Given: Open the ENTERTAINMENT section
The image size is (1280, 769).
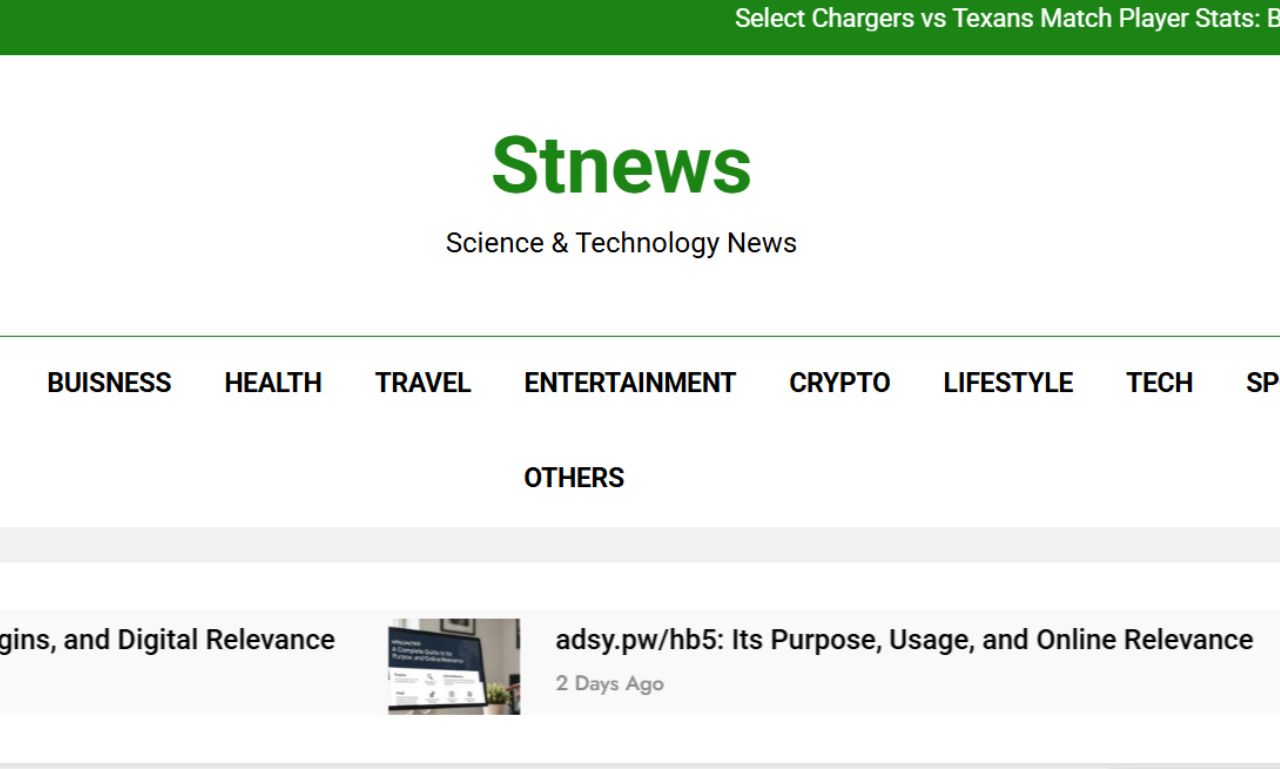Looking at the screenshot, I should pos(629,383).
